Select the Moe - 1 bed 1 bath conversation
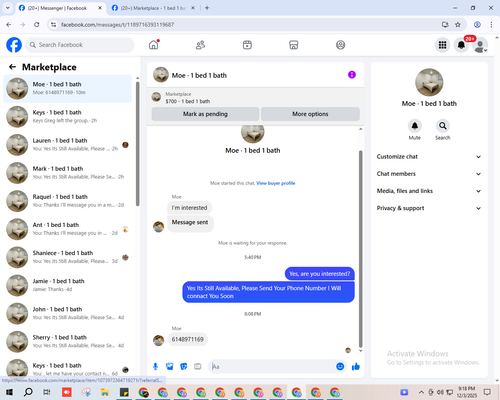This screenshot has width=500, height=400. point(67,88)
